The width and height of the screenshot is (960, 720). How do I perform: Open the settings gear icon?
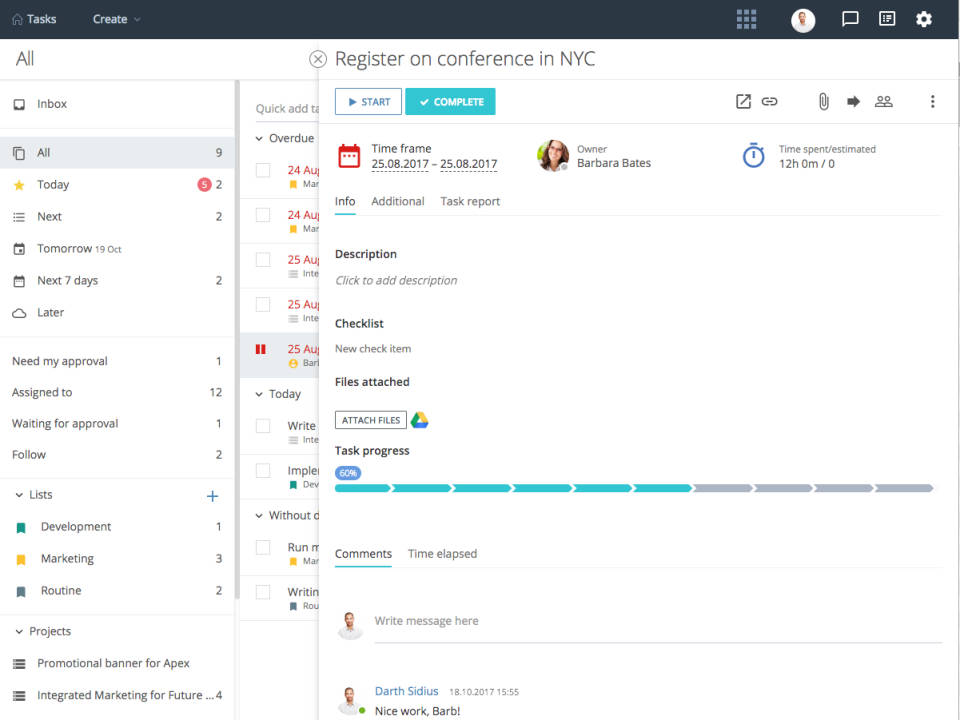click(924, 19)
